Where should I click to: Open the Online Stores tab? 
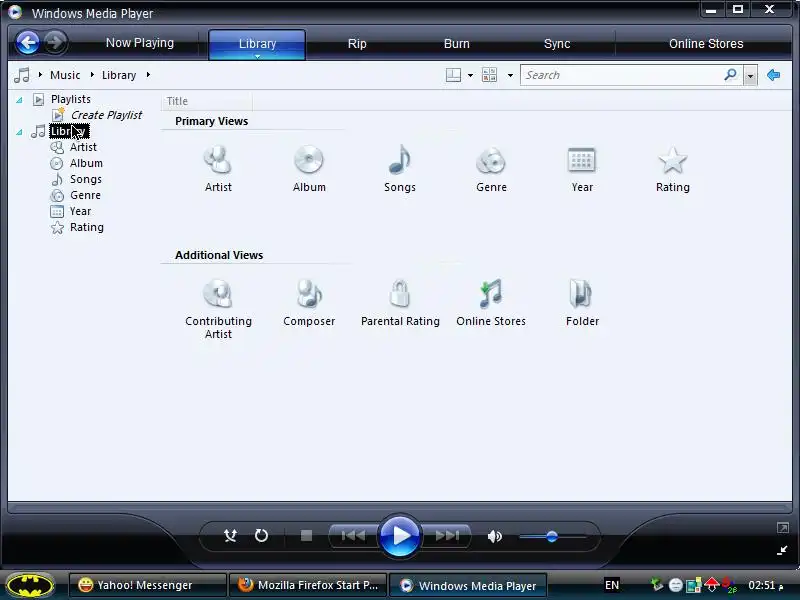[706, 43]
